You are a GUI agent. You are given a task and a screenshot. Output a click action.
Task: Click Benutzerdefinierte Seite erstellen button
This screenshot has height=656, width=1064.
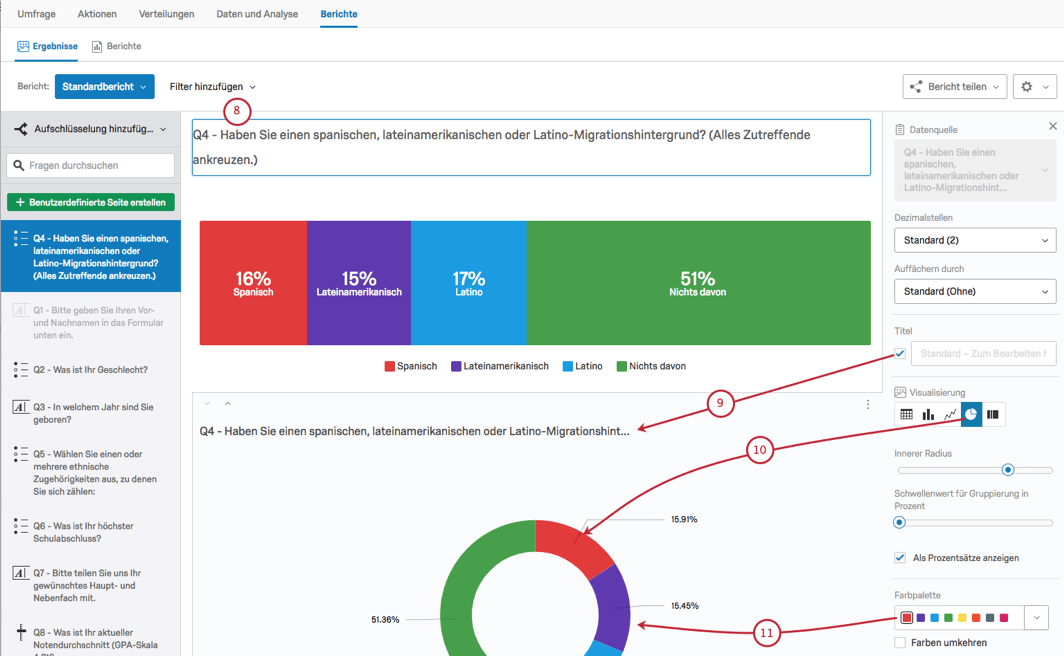91,202
